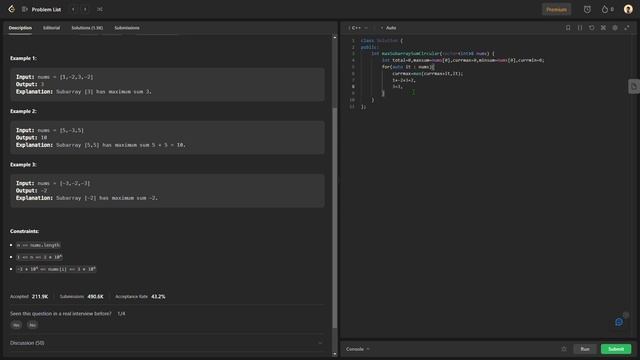
Task: Click the scroll up arrow of description
Action: click(x=335, y=37)
